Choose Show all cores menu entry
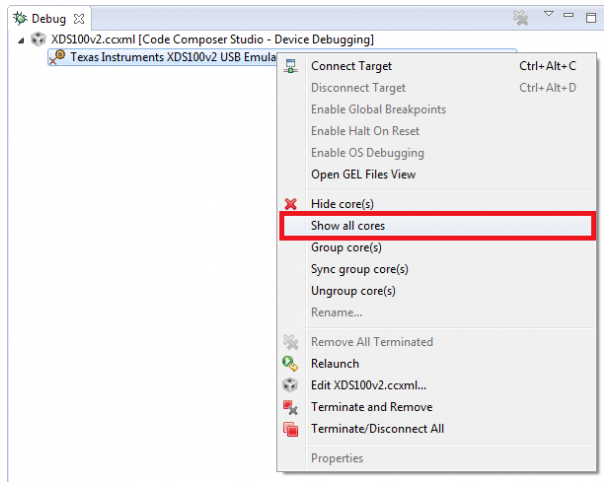The image size is (604, 483). coord(438,226)
